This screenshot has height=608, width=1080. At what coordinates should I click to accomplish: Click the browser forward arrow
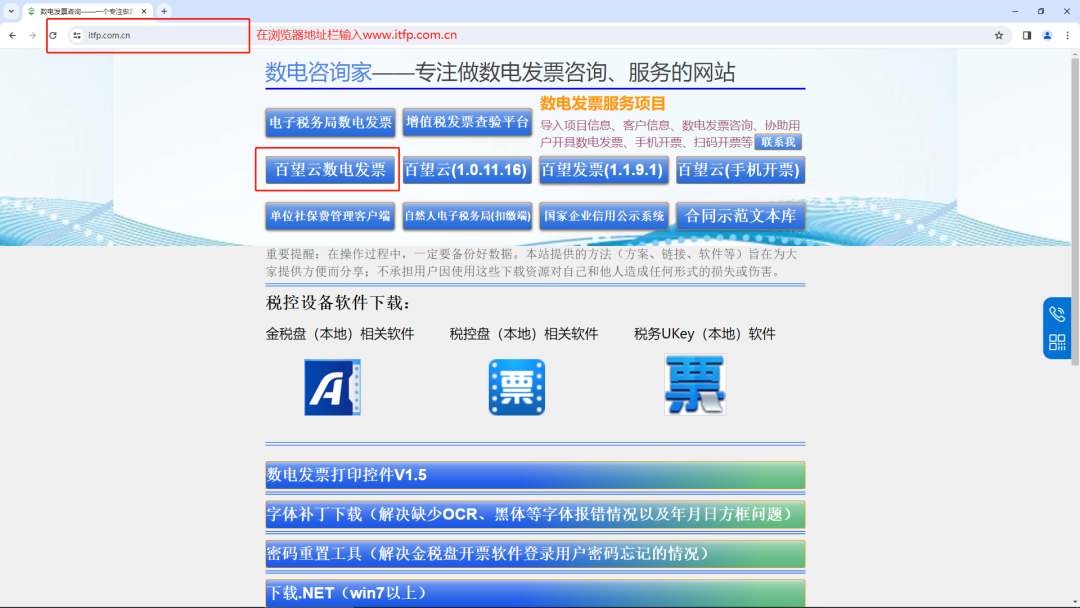click(x=32, y=35)
